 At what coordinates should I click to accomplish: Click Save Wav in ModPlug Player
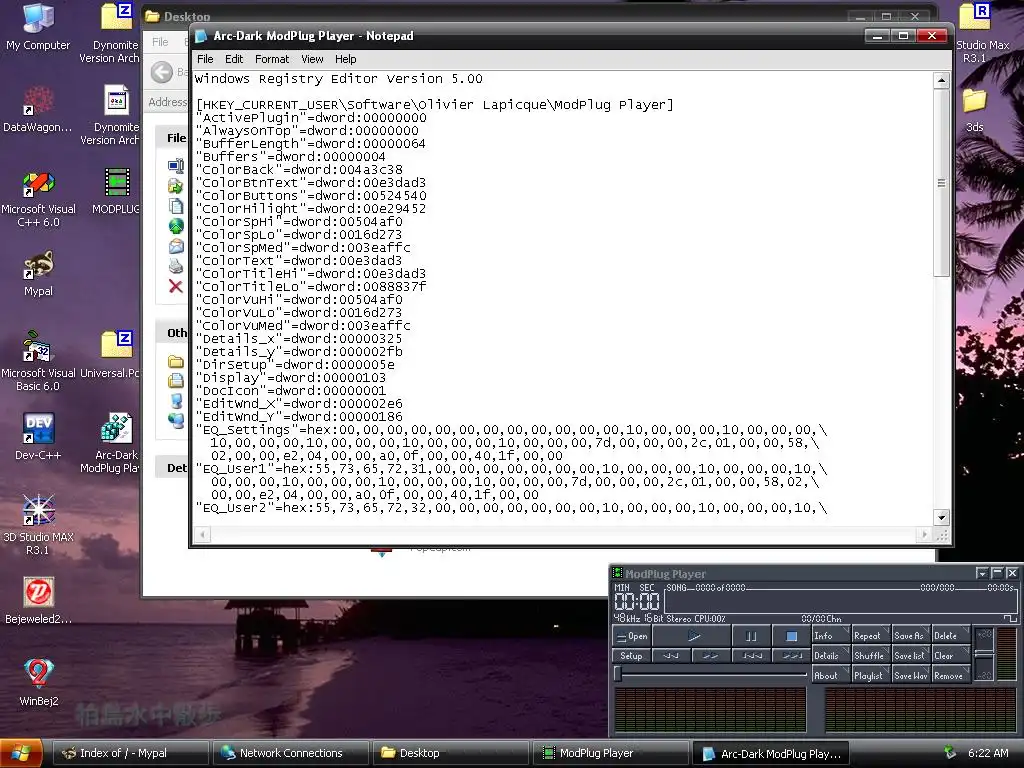[910, 675]
